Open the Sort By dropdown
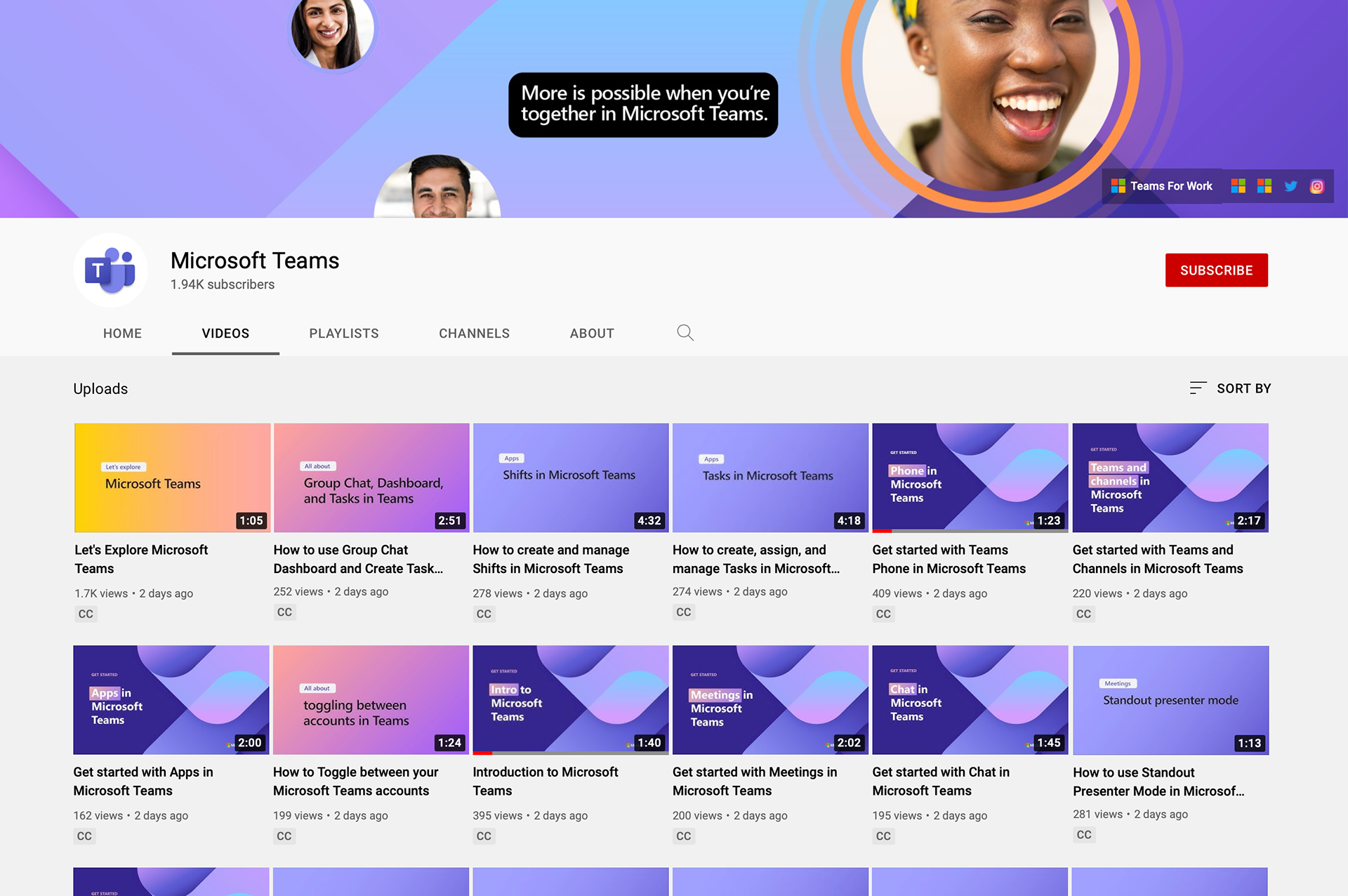1348x896 pixels. tap(1230, 388)
